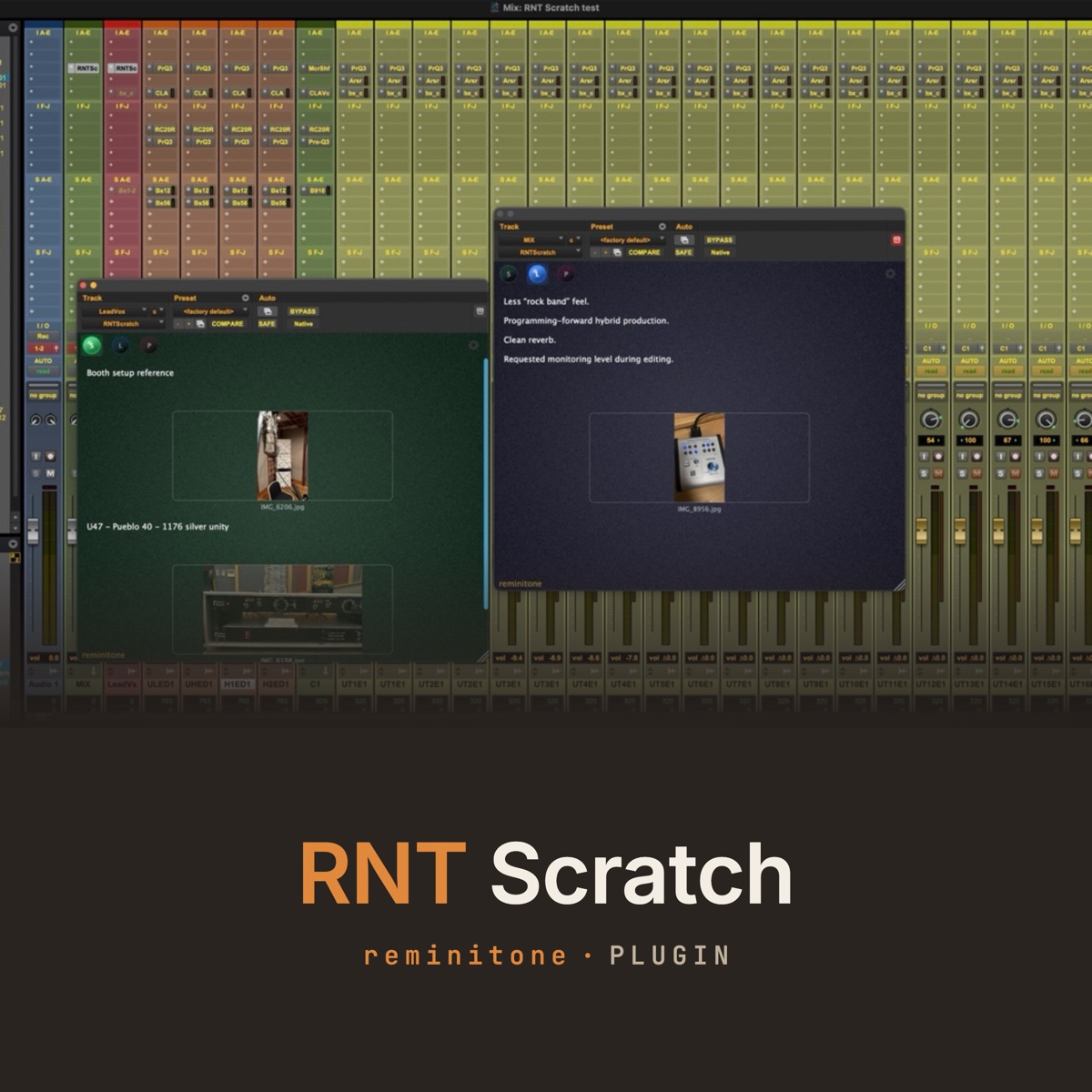Click RNTSc insert on MIX track
Image resolution: width=1092 pixels, height=1092 pixels.
(83, 68)
